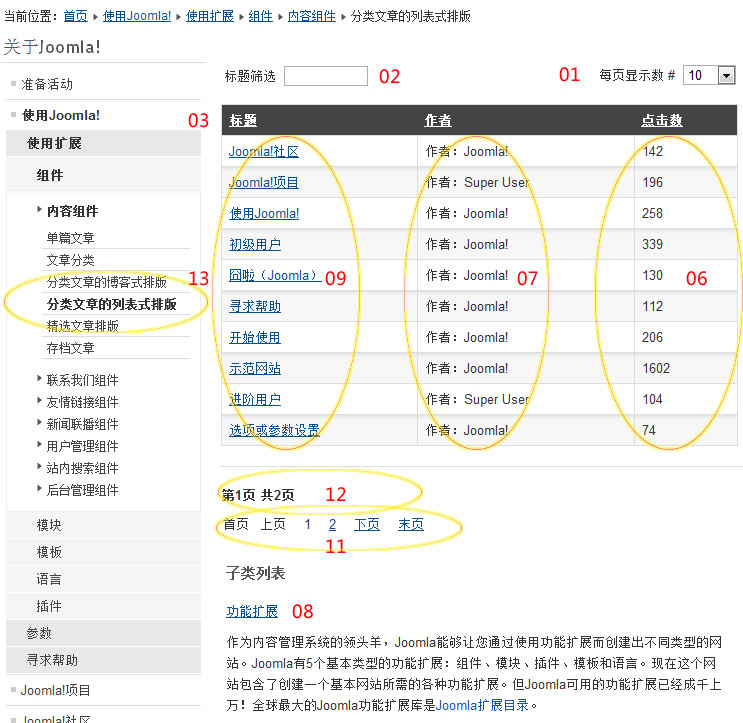Select 准备活动 in the sidebar menu
743x723 pixels.
pos(47,84)
